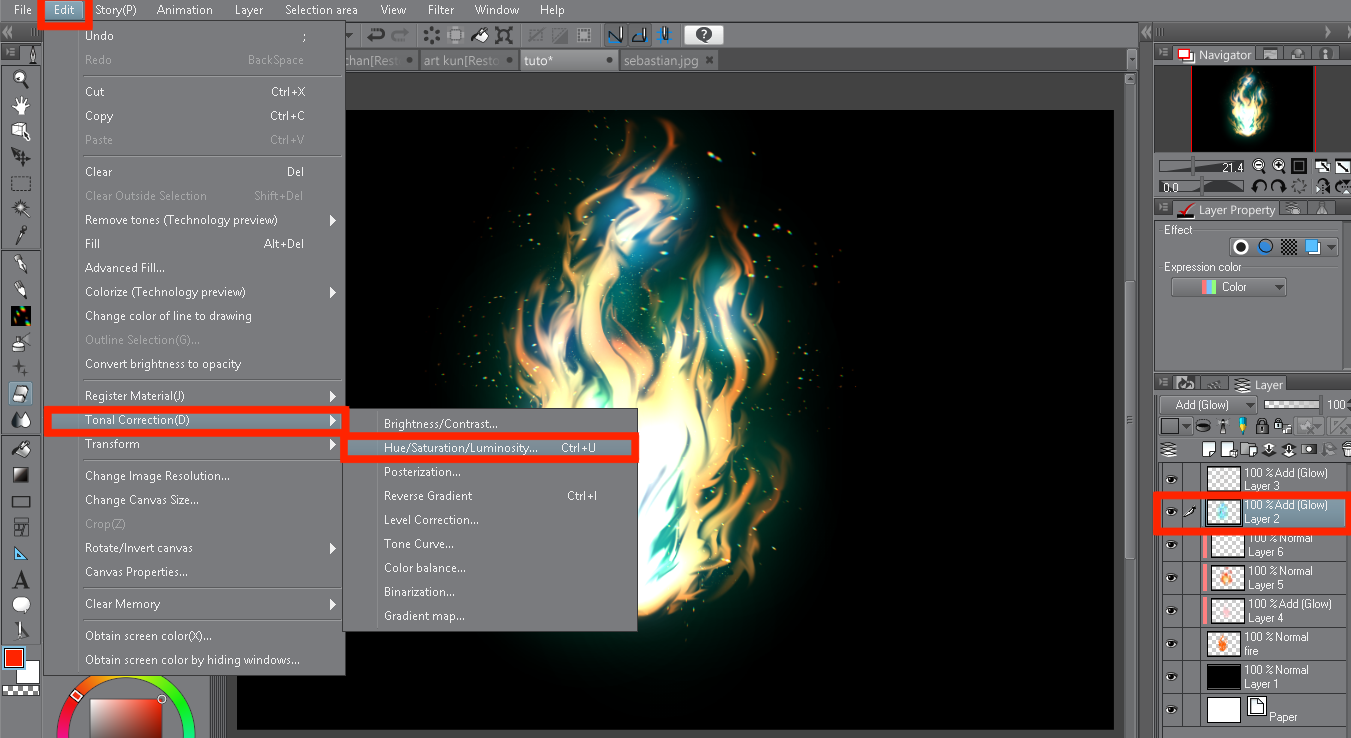
Task: Switch to the sebastian.jpg document tab
Action: point(661,60)
